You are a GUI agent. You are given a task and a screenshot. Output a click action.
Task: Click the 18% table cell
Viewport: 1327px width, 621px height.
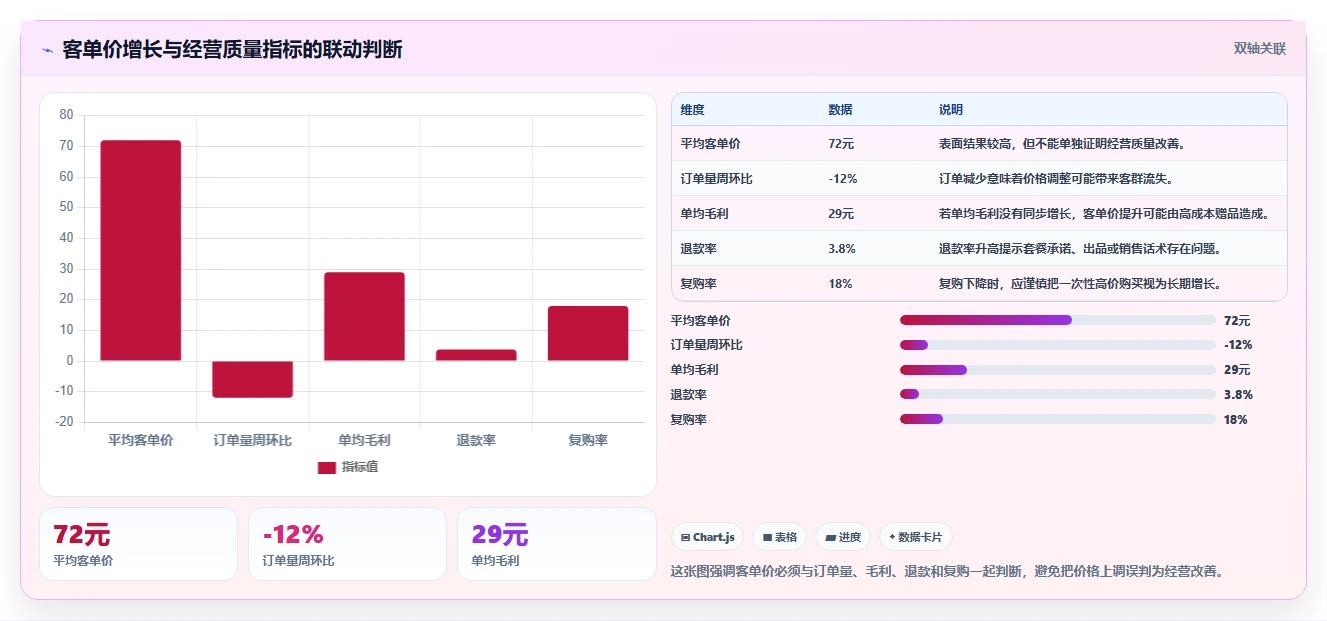click(x=840, y=284)
